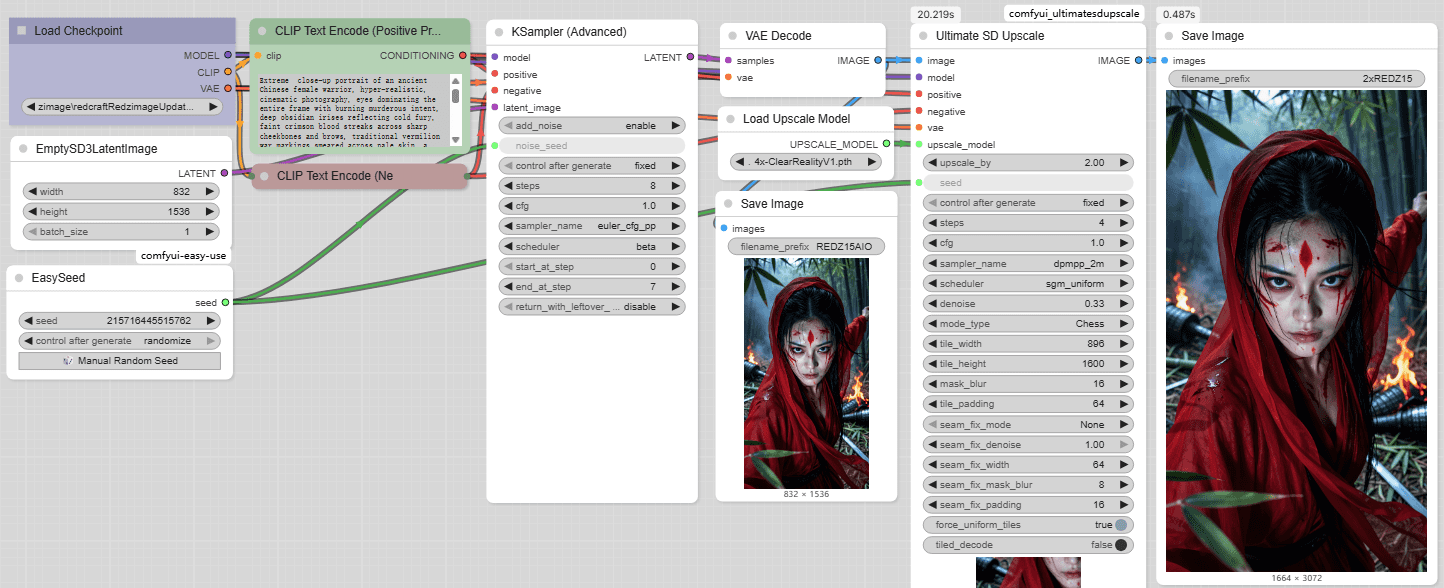Toggle force_uniform_tiles switch off
The height and width of the screenshot is (588, 1444).
click(x=1120, y=525)
